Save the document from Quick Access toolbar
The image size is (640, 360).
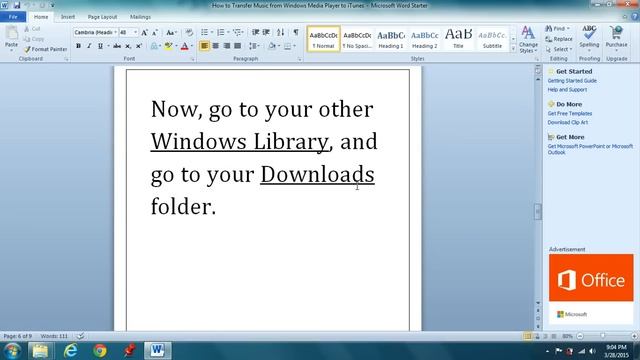tap(17, 5)
